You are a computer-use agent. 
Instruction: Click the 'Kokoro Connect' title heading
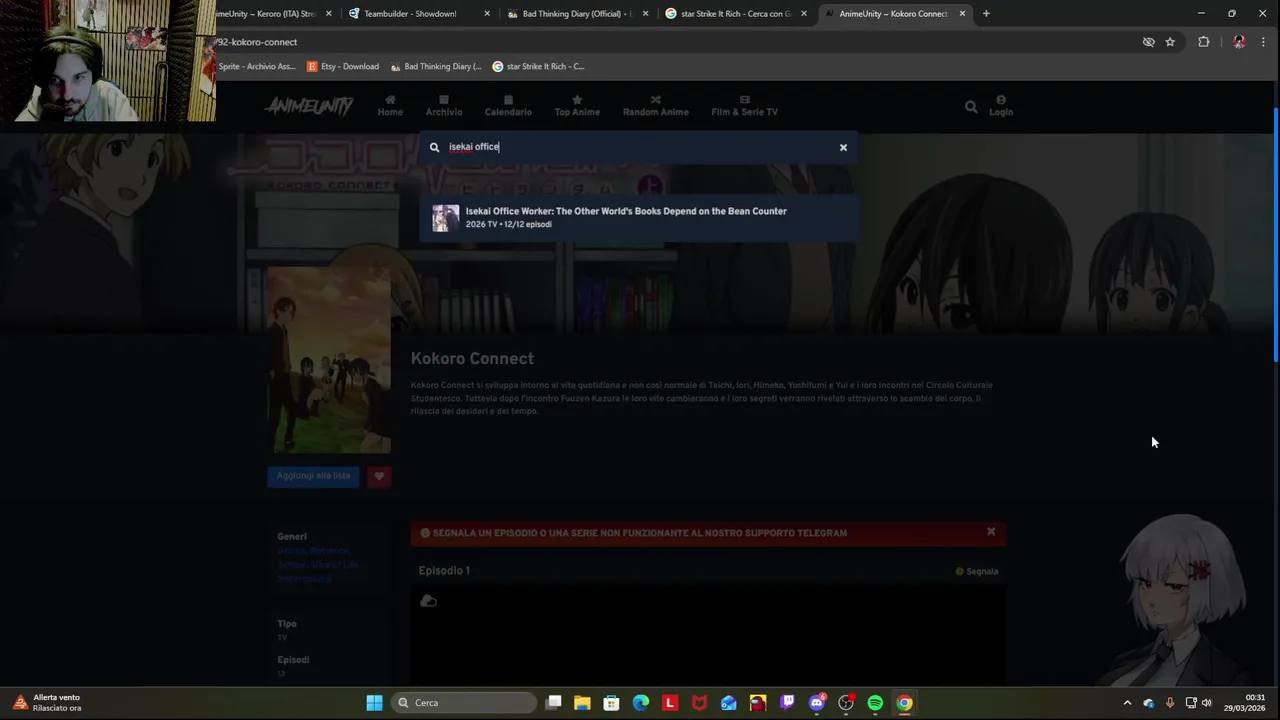[x=472, y=358]
